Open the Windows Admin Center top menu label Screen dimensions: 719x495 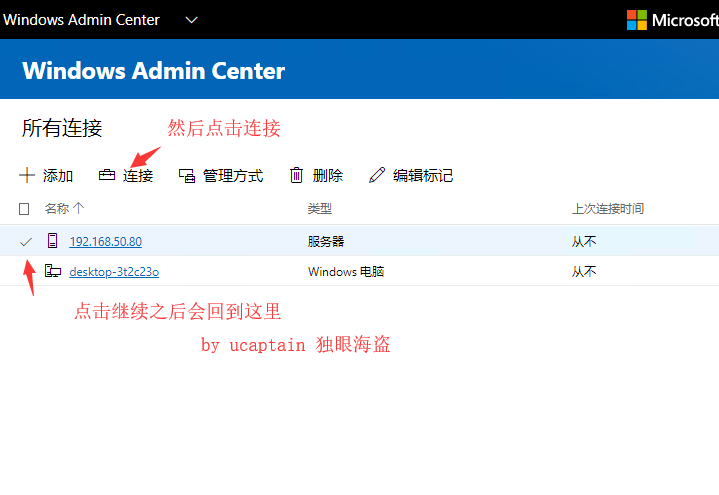coord(81,20)
